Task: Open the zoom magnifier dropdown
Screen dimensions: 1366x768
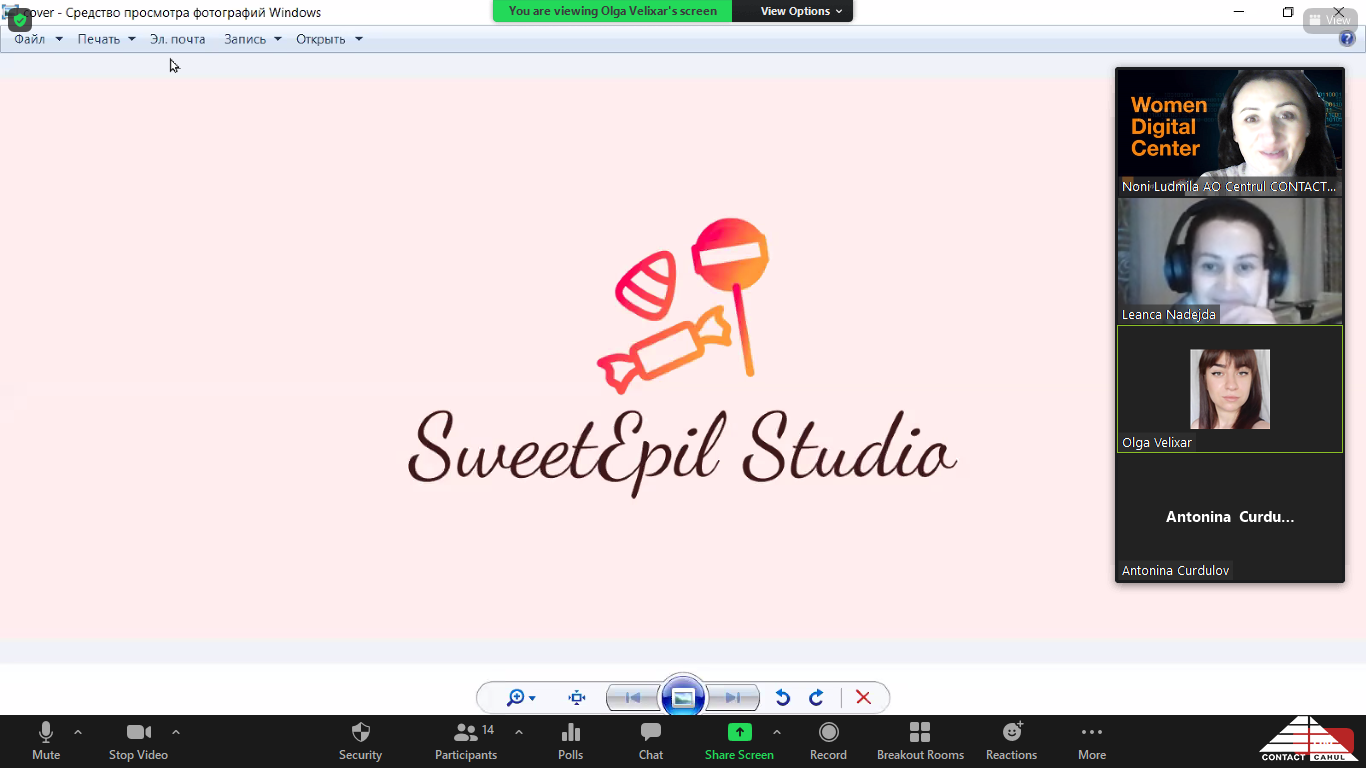Action: coord(521,698)
